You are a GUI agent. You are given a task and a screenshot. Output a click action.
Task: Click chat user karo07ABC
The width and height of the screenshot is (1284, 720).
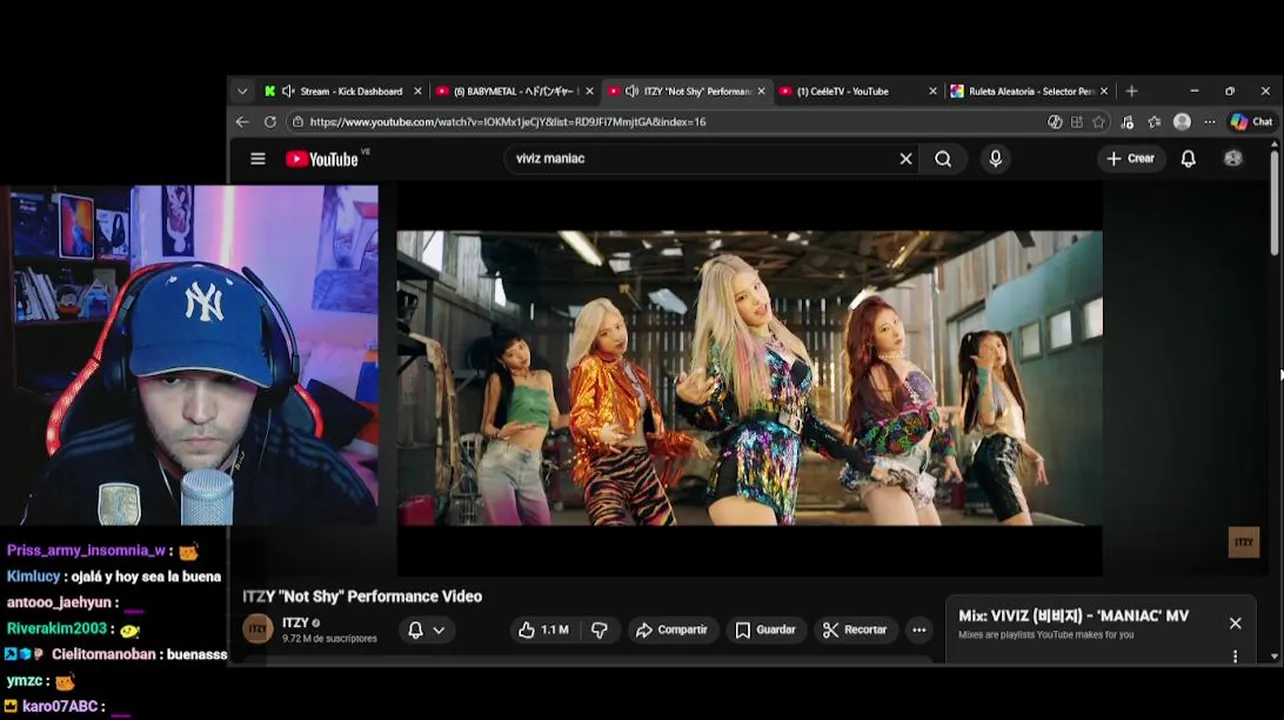click(x=60, y=707)
